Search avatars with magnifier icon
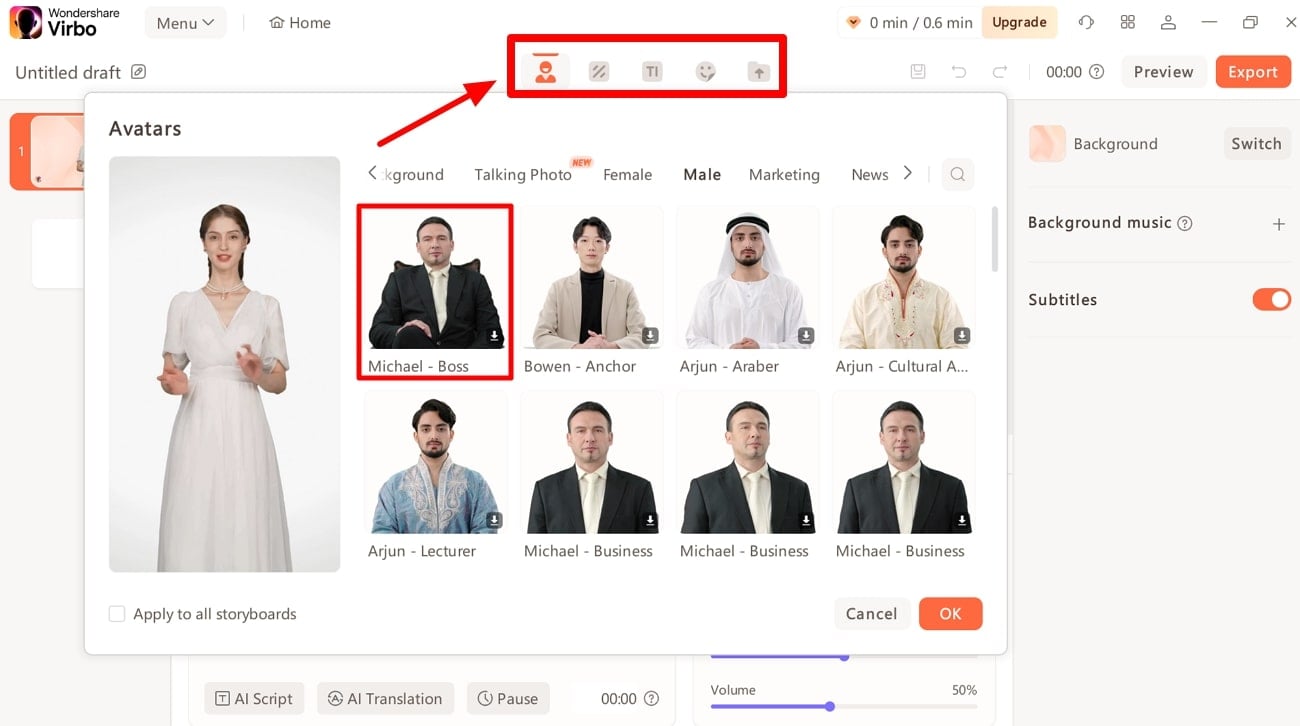 [x=957, y=174]
